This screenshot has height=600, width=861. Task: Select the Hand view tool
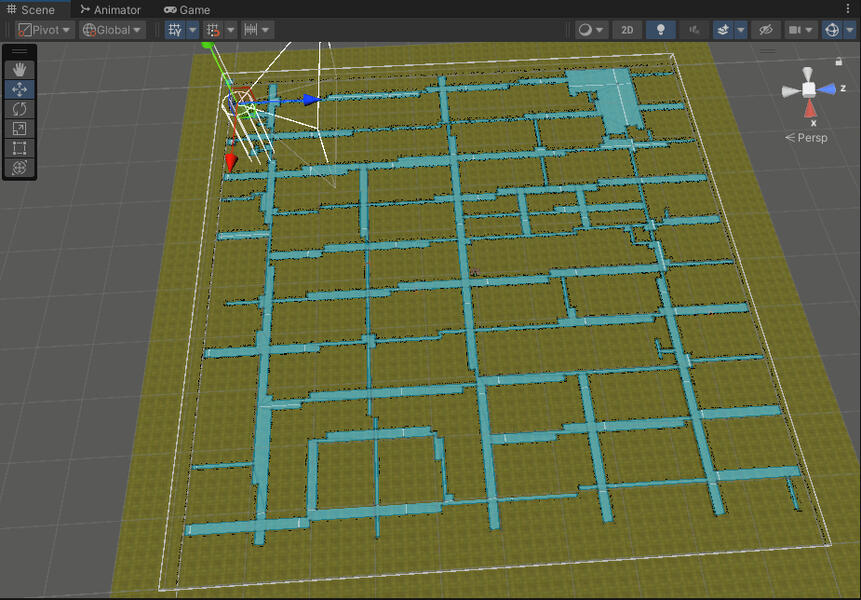19,70
